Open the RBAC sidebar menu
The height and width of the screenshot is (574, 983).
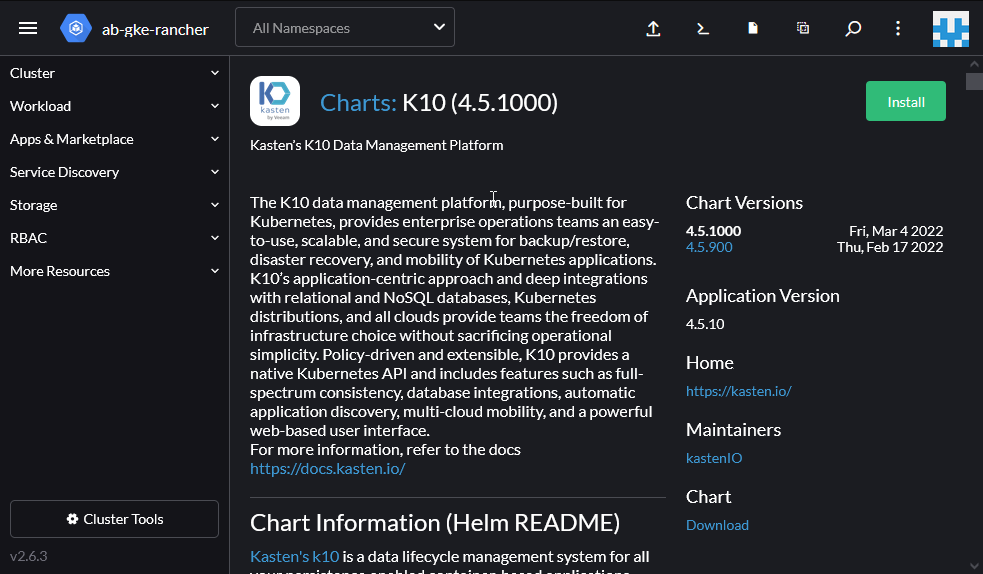point(114,238)
